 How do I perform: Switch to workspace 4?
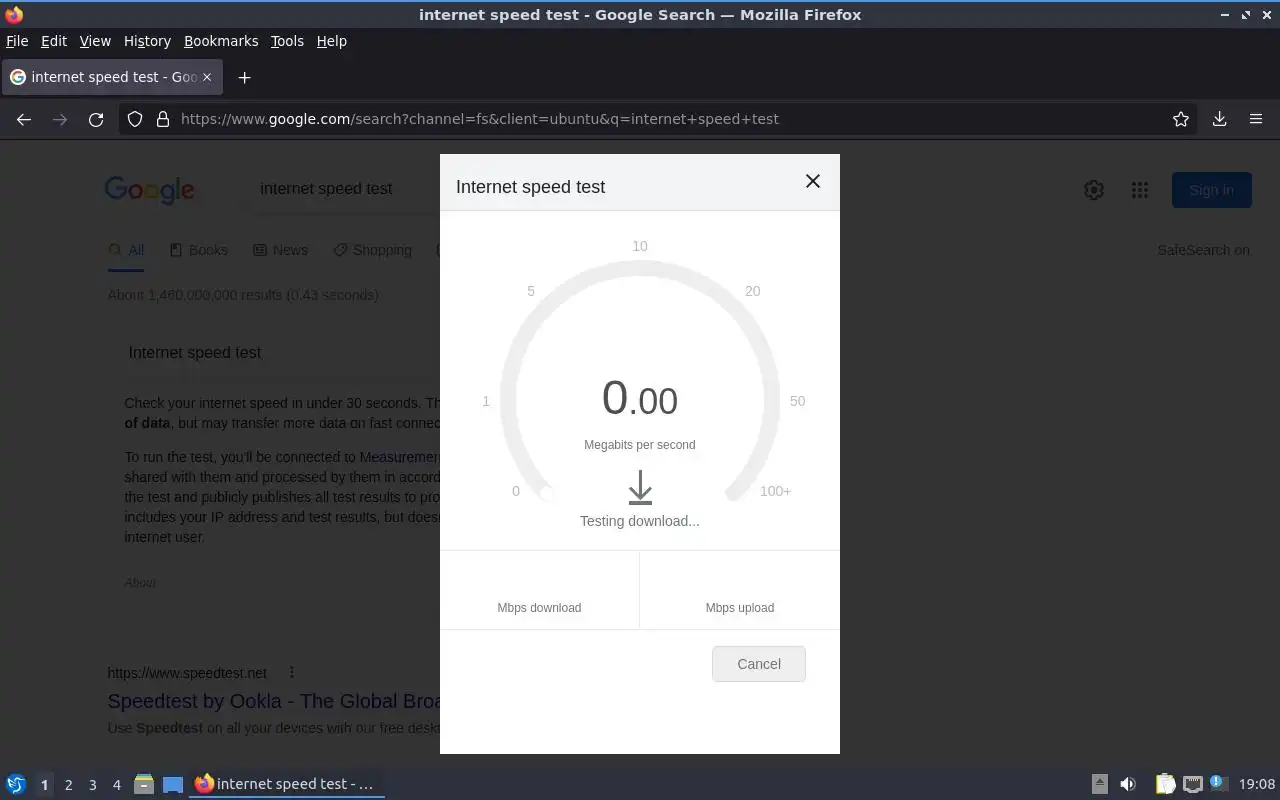[116, 785]
